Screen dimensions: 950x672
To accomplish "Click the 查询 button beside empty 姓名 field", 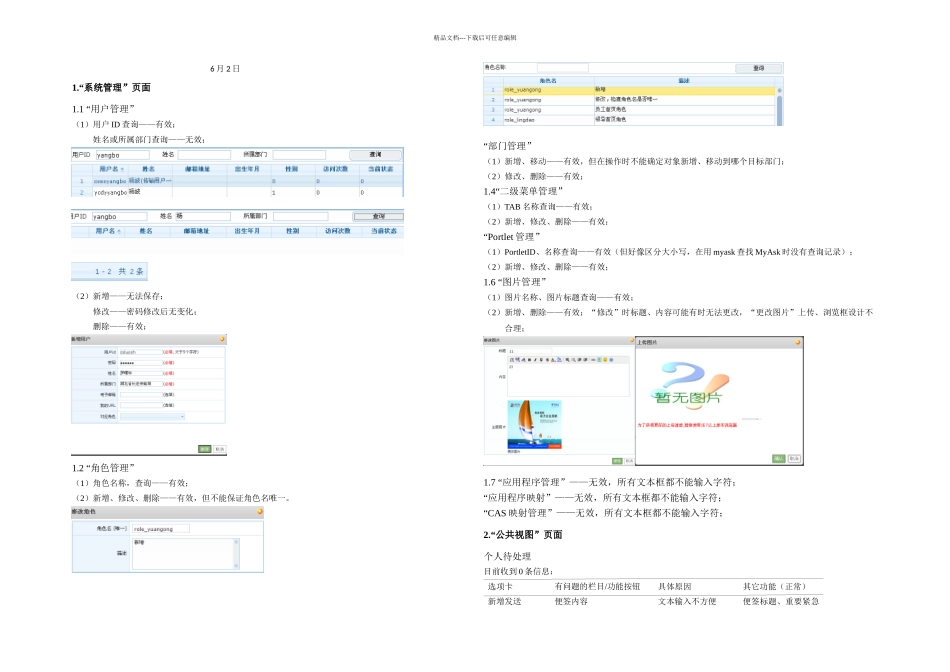I will (x=376, y=155).
